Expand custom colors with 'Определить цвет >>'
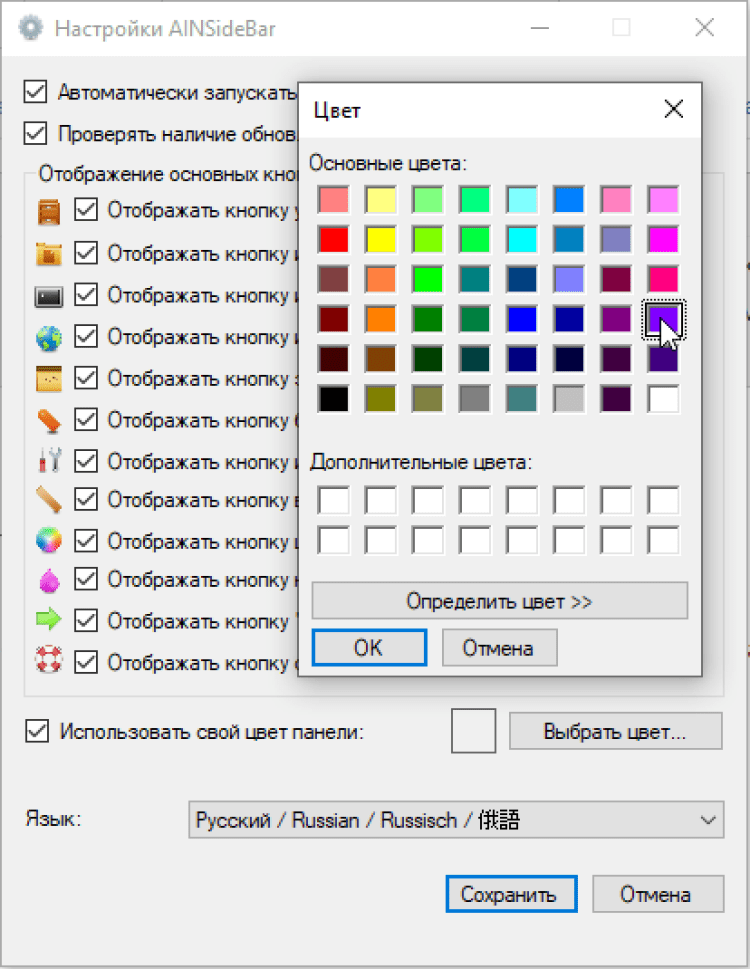750x969 pixels. click(x=499, y=601)
